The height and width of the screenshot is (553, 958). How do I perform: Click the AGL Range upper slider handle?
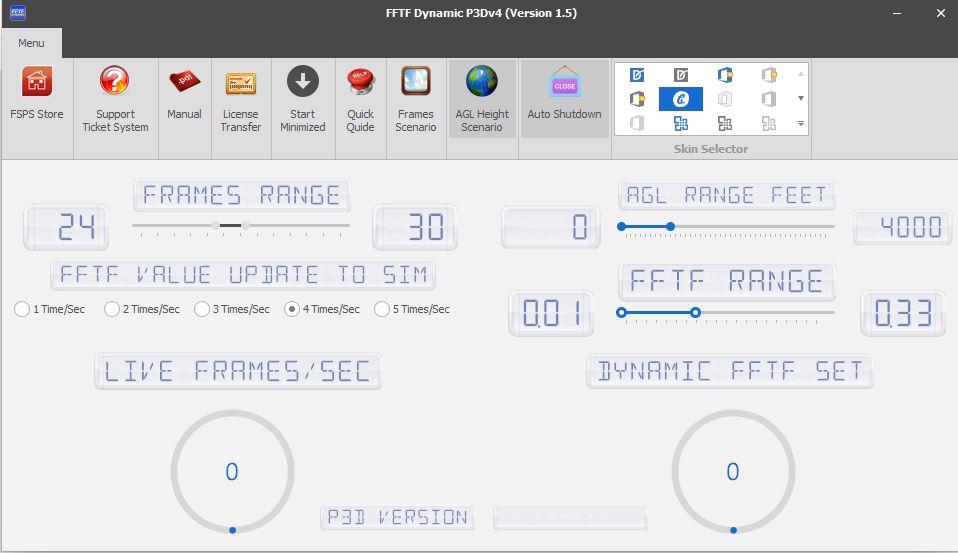(670, 227)
